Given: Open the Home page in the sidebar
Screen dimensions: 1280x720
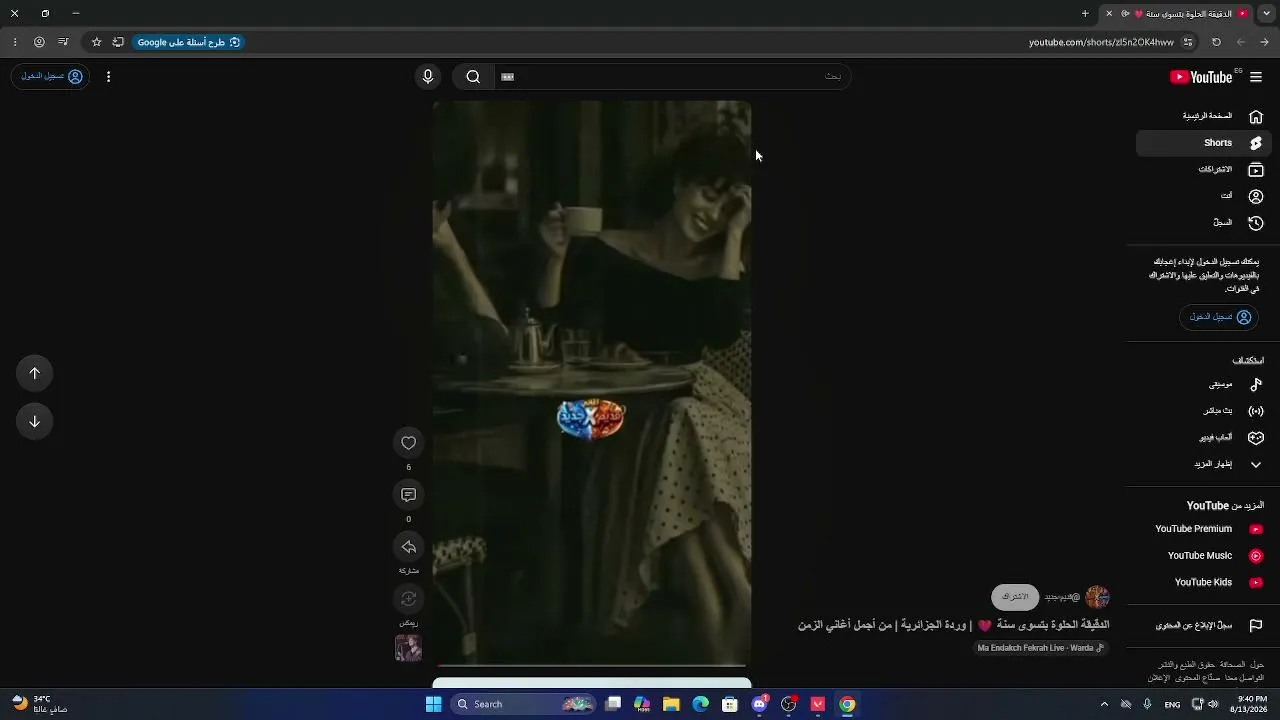Looking at the screenshot, I should pyautogui.click(x=1204, y=116).
